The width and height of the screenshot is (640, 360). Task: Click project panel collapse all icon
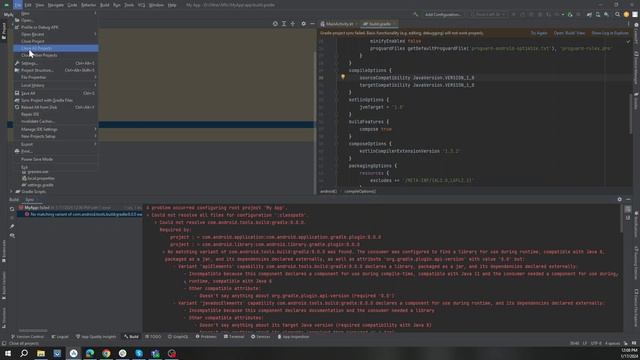(293, 24)
